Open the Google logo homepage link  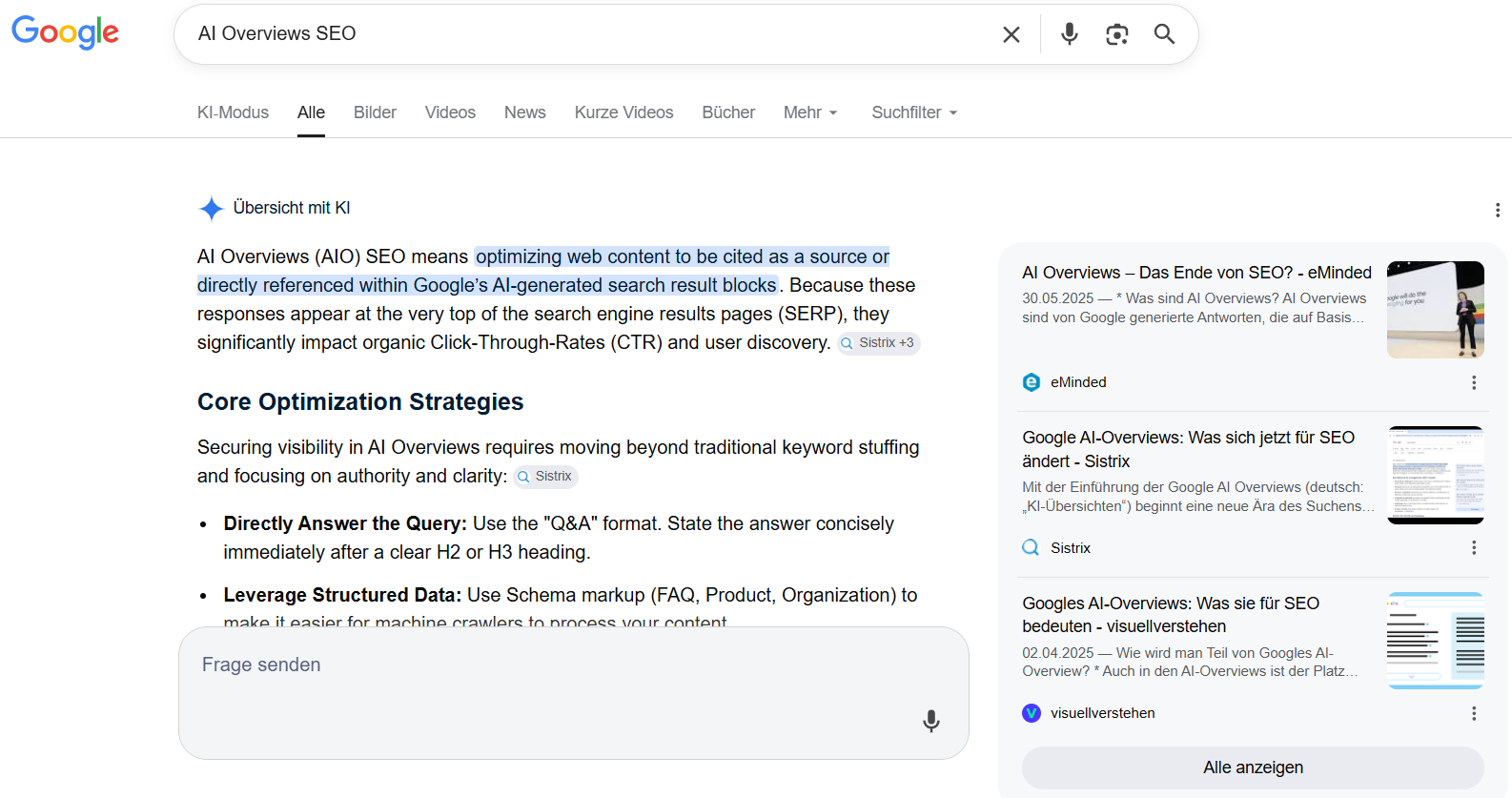point(65,32)
